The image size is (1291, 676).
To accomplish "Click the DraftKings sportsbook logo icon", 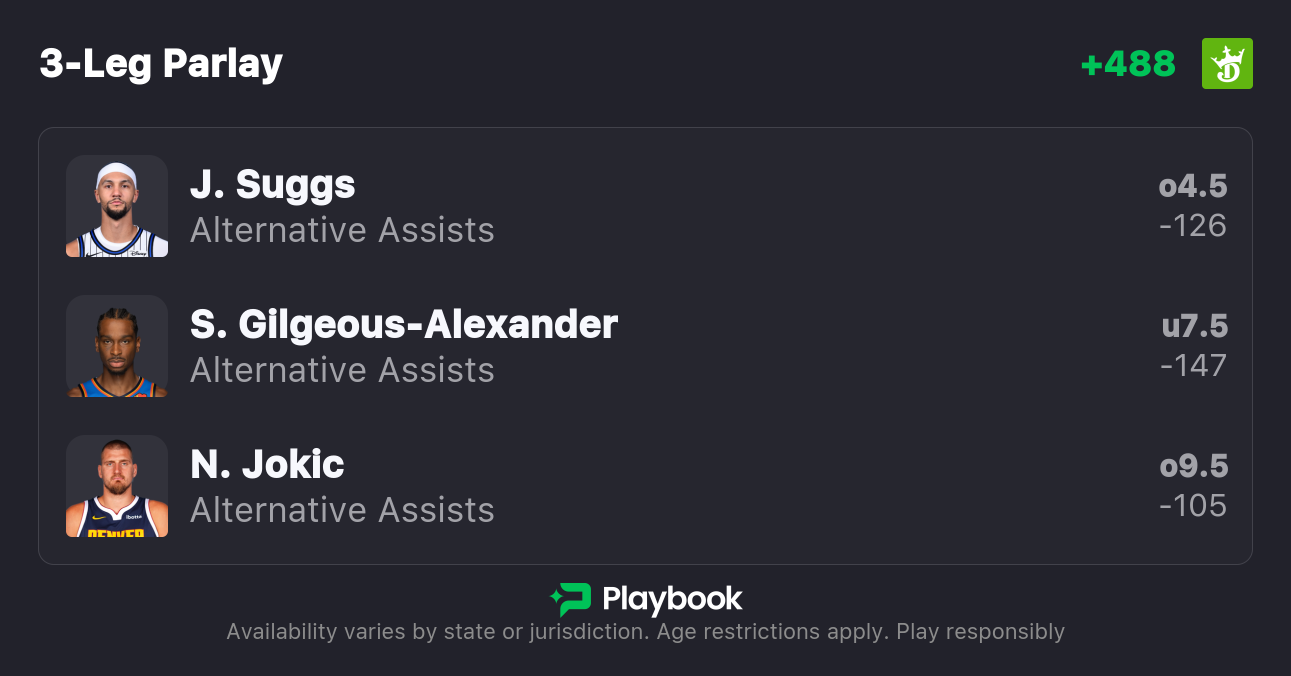I will pyautogui.click(x=1227, y=64).
